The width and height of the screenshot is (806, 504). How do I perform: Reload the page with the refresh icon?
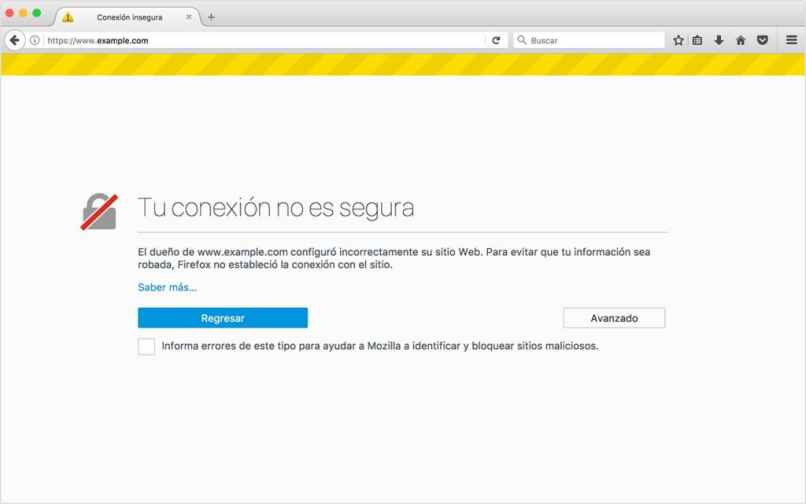point(496,40)
